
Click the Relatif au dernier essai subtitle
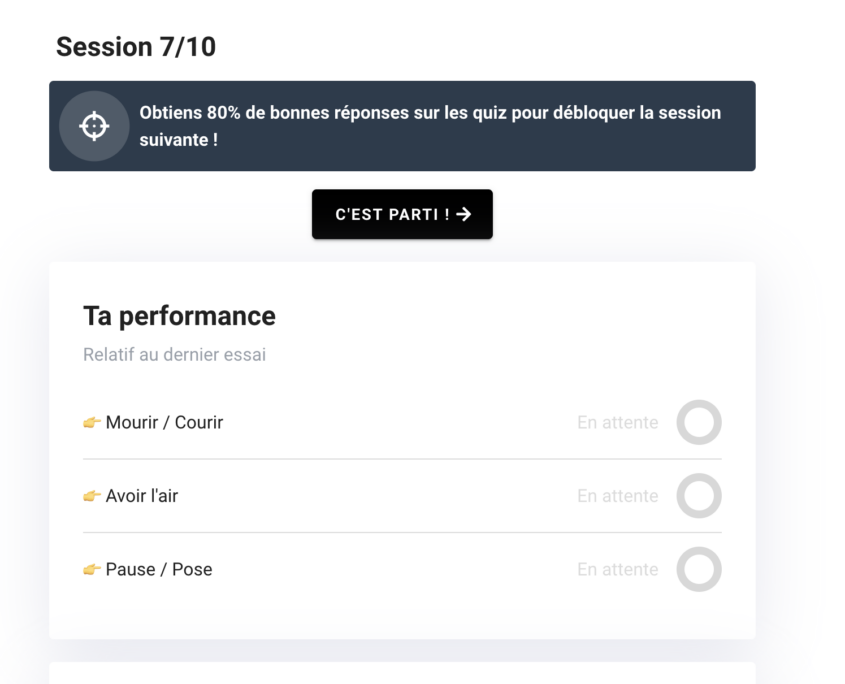174,355
